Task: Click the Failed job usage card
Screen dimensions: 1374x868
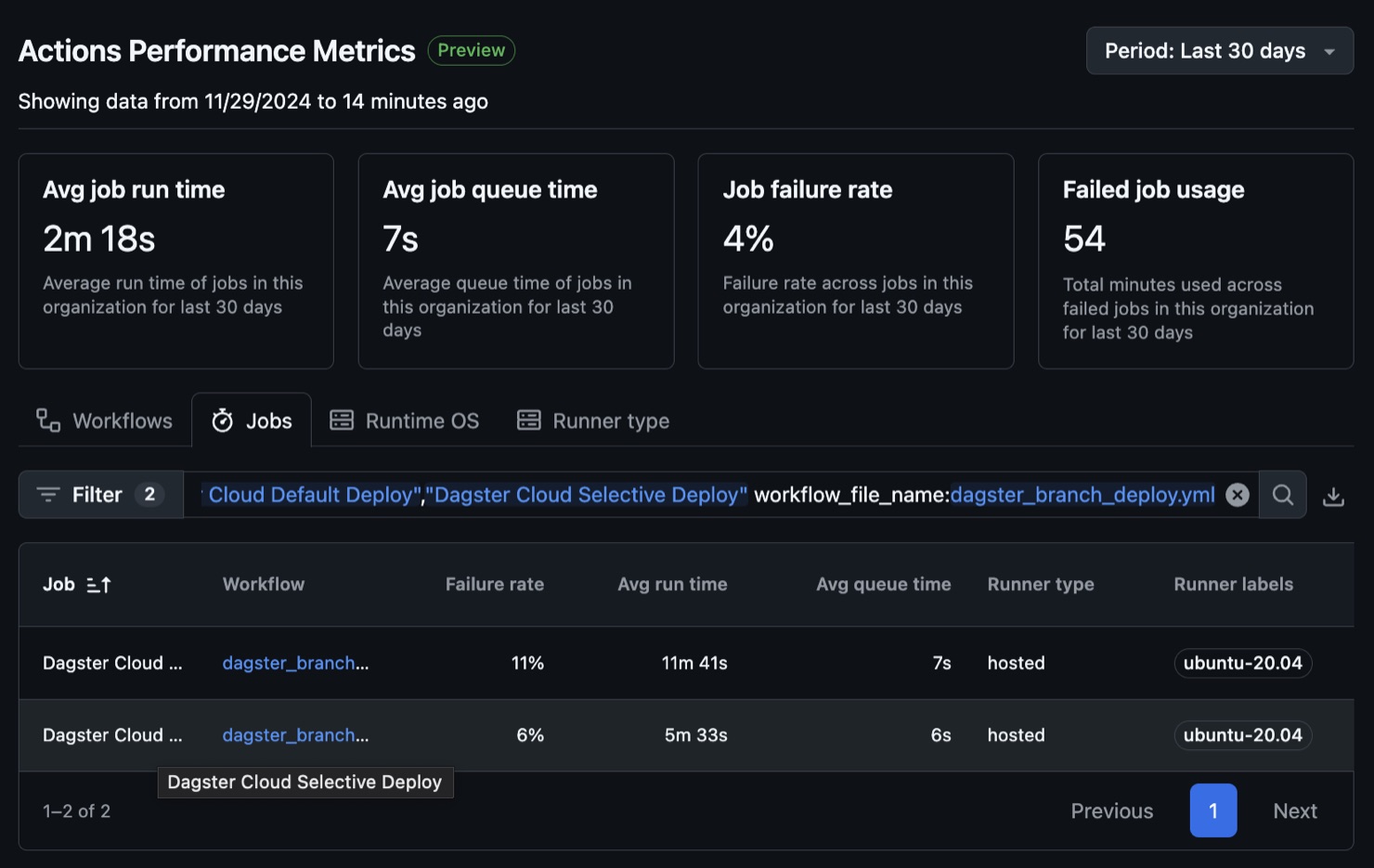Action: (x=1196, y=261)
